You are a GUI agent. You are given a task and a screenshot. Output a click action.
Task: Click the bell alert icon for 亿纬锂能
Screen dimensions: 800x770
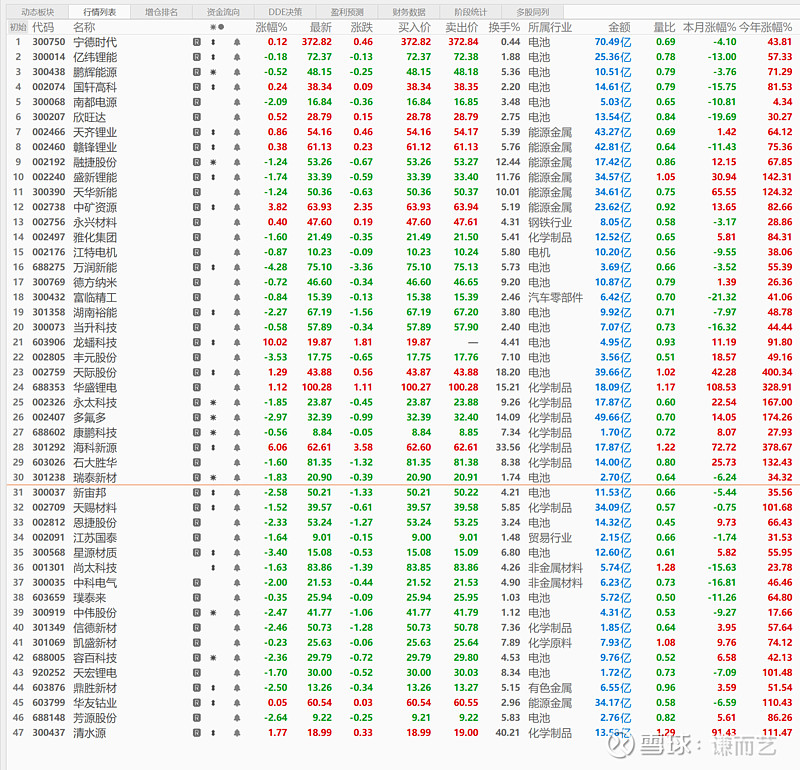tap(237, 57)
